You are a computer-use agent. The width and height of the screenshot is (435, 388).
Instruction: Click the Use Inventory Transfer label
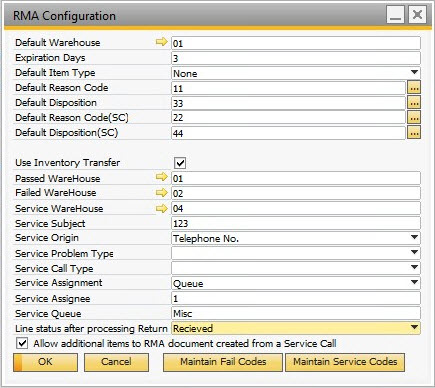[x=68, y=163]
